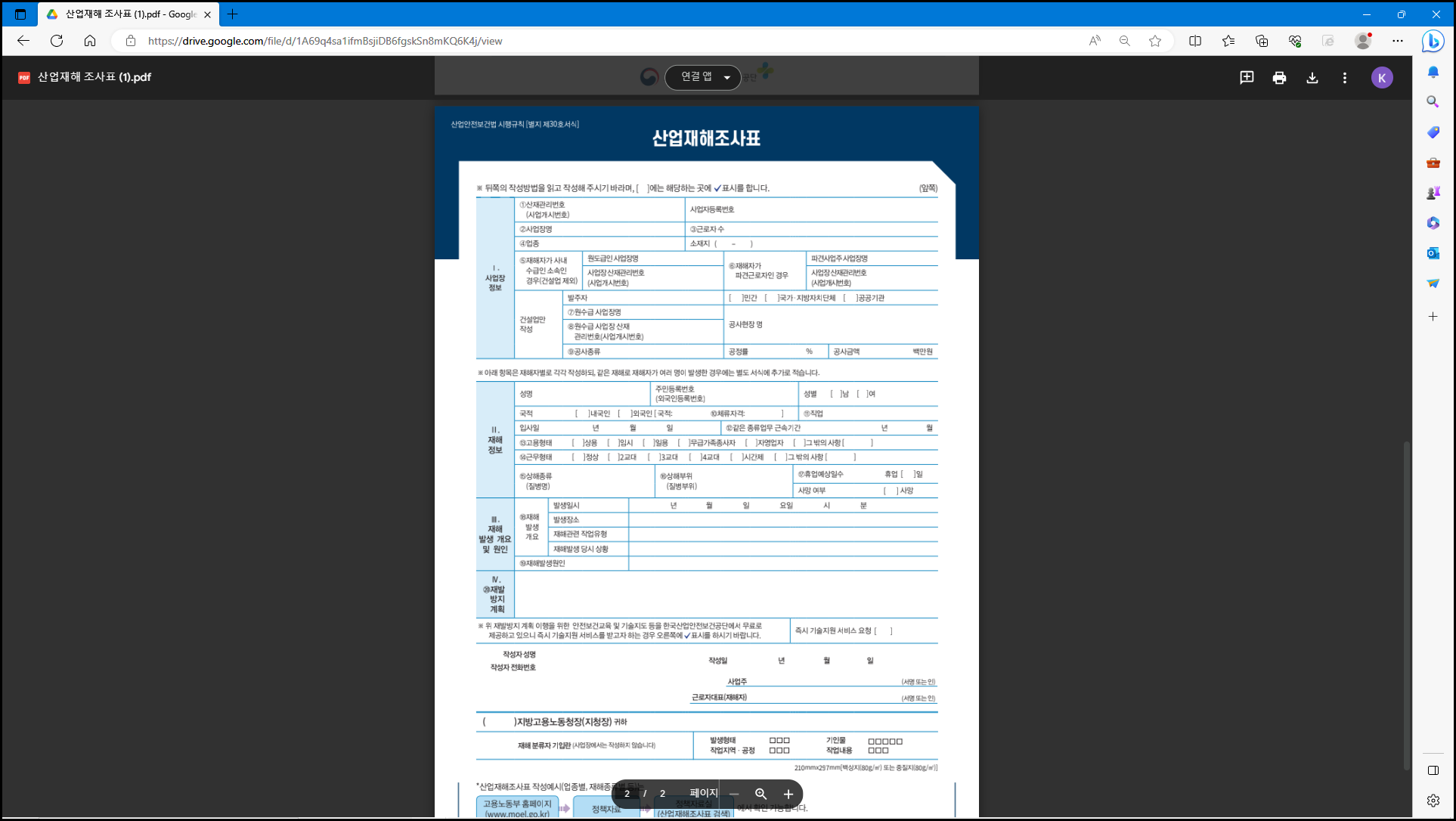Click the current page number field

coord(627,794)
